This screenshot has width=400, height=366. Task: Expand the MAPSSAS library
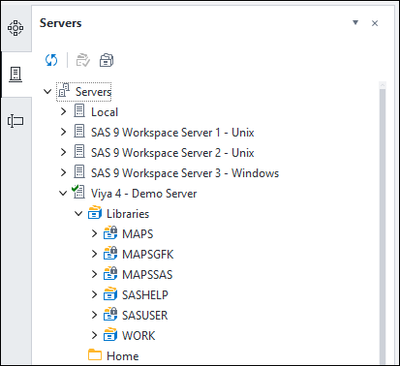(94, 274)
